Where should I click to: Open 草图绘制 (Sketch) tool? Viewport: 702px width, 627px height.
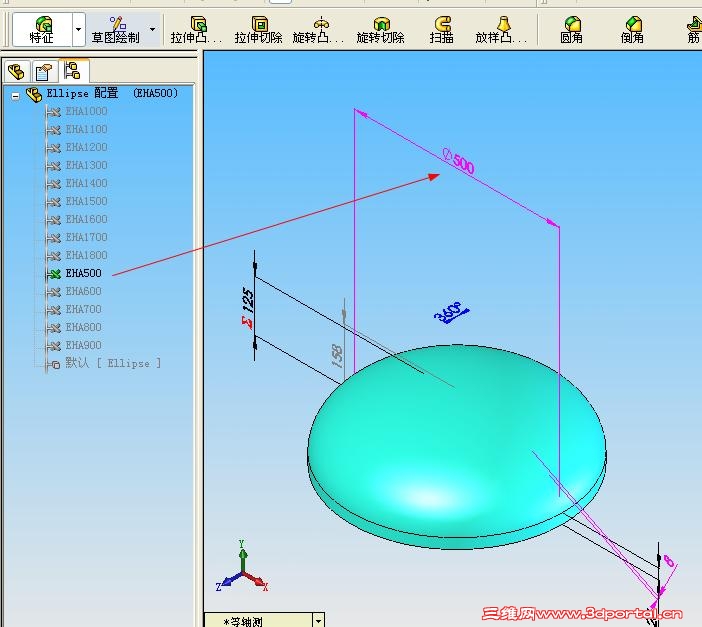(116, 30)
